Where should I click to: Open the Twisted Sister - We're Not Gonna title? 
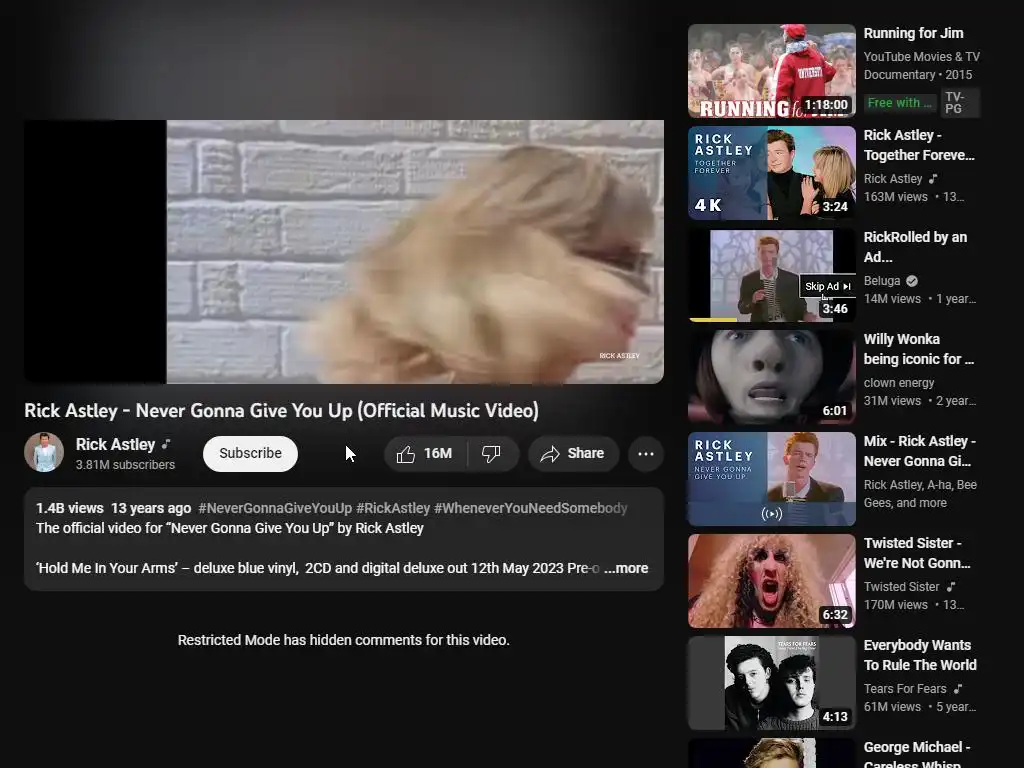(x=917, y=553)
